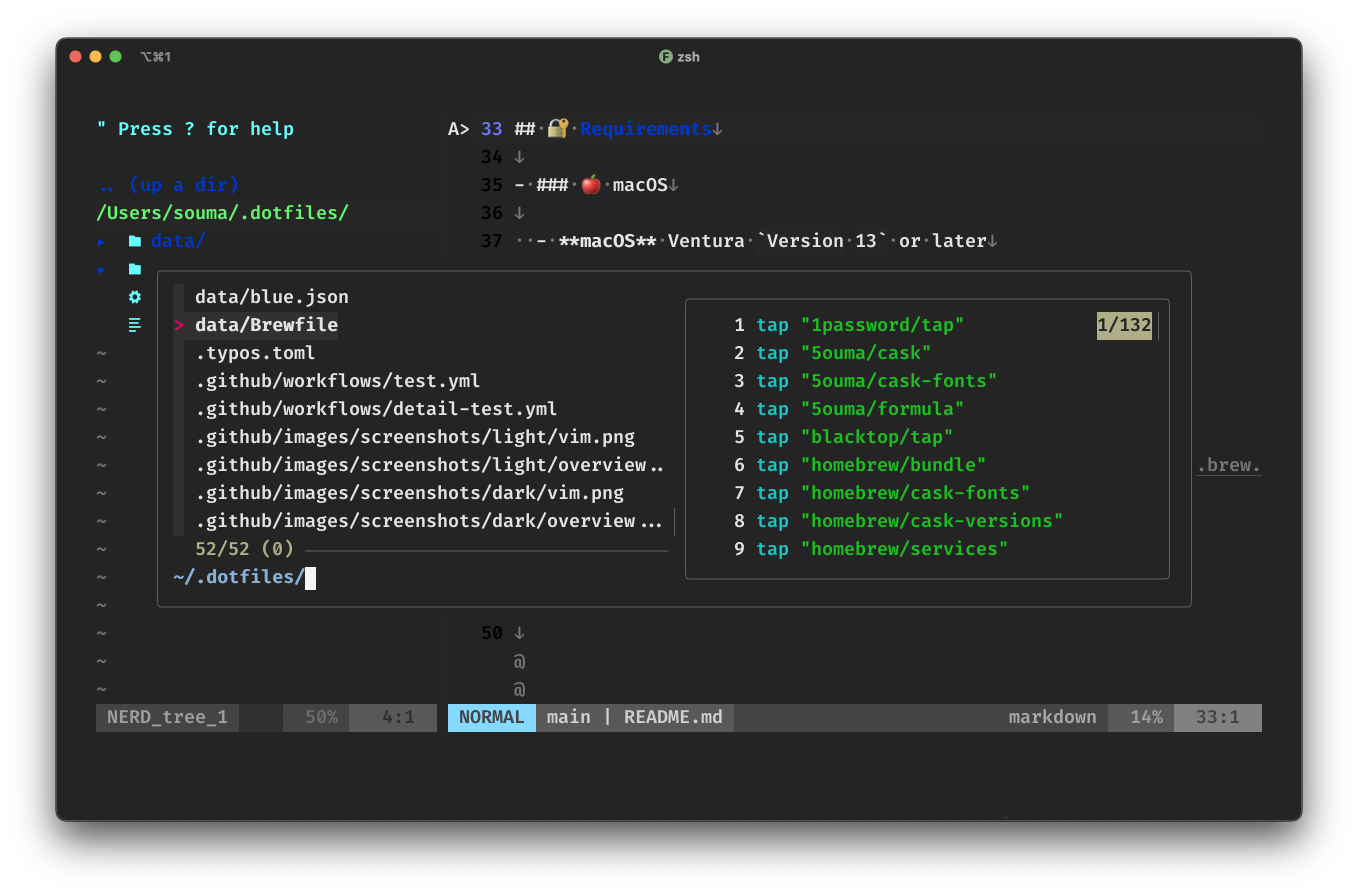Click the ⌥⌘1 window shortcut label
Screen dimensions: 1358x895
[x=156, y=57]
